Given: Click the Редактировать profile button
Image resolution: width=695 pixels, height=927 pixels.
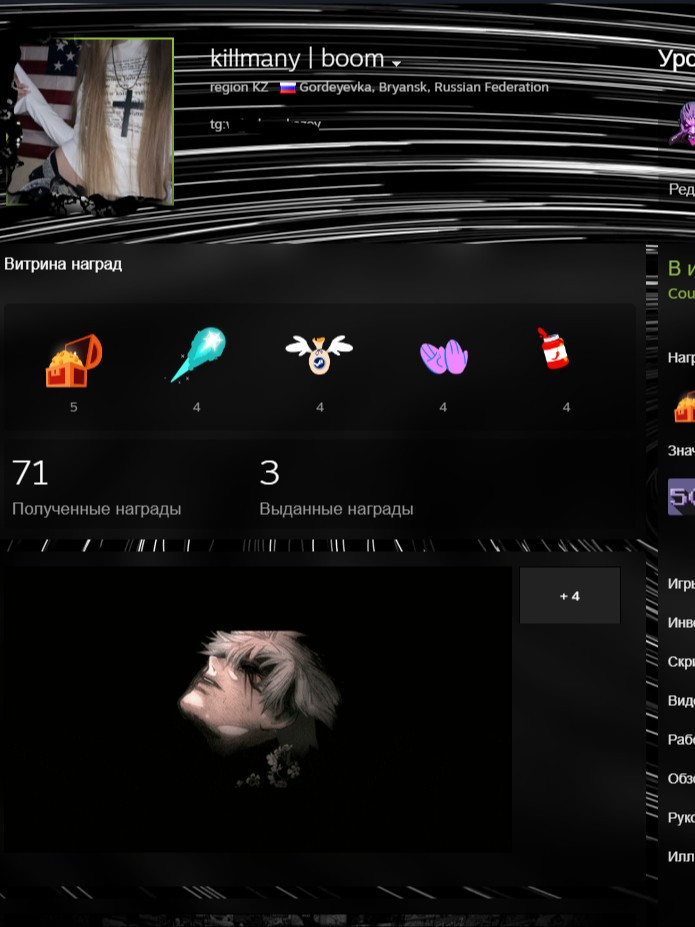Looking at the screenshot, I should [682, 189].
